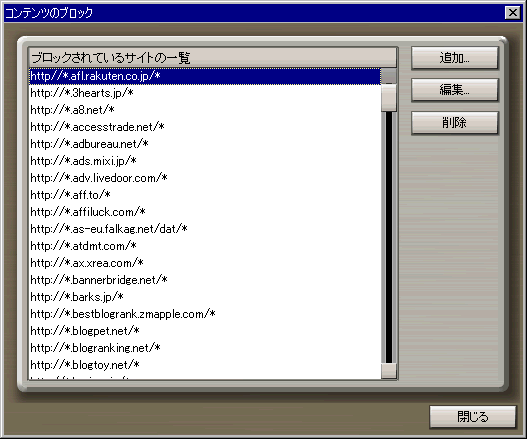The width and height of the screenshot is (527, 439).
Task: Close the コンテンツのブロック window
Action: [513, 13]
